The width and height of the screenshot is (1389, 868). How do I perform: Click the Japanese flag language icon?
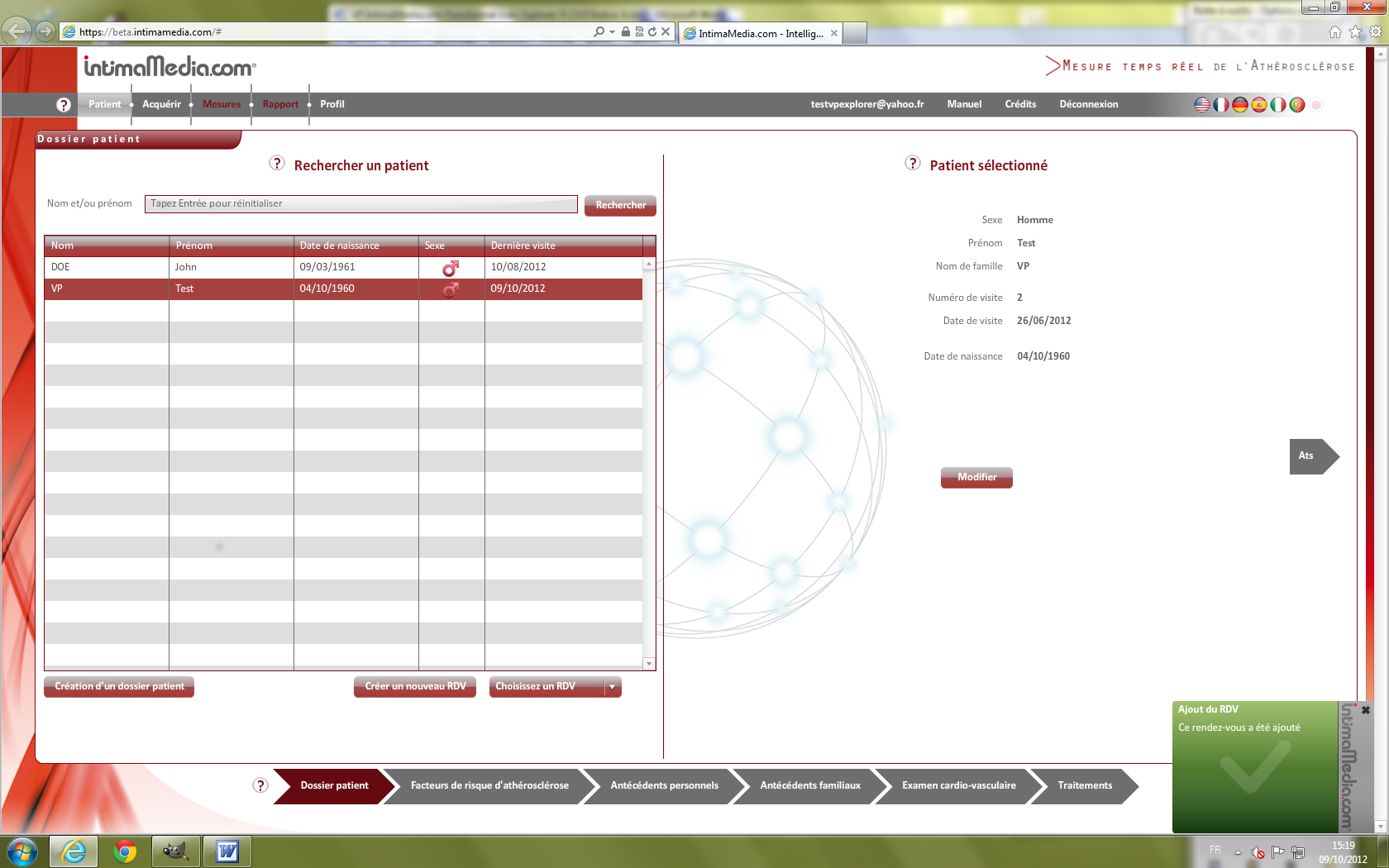point(1316,105)
